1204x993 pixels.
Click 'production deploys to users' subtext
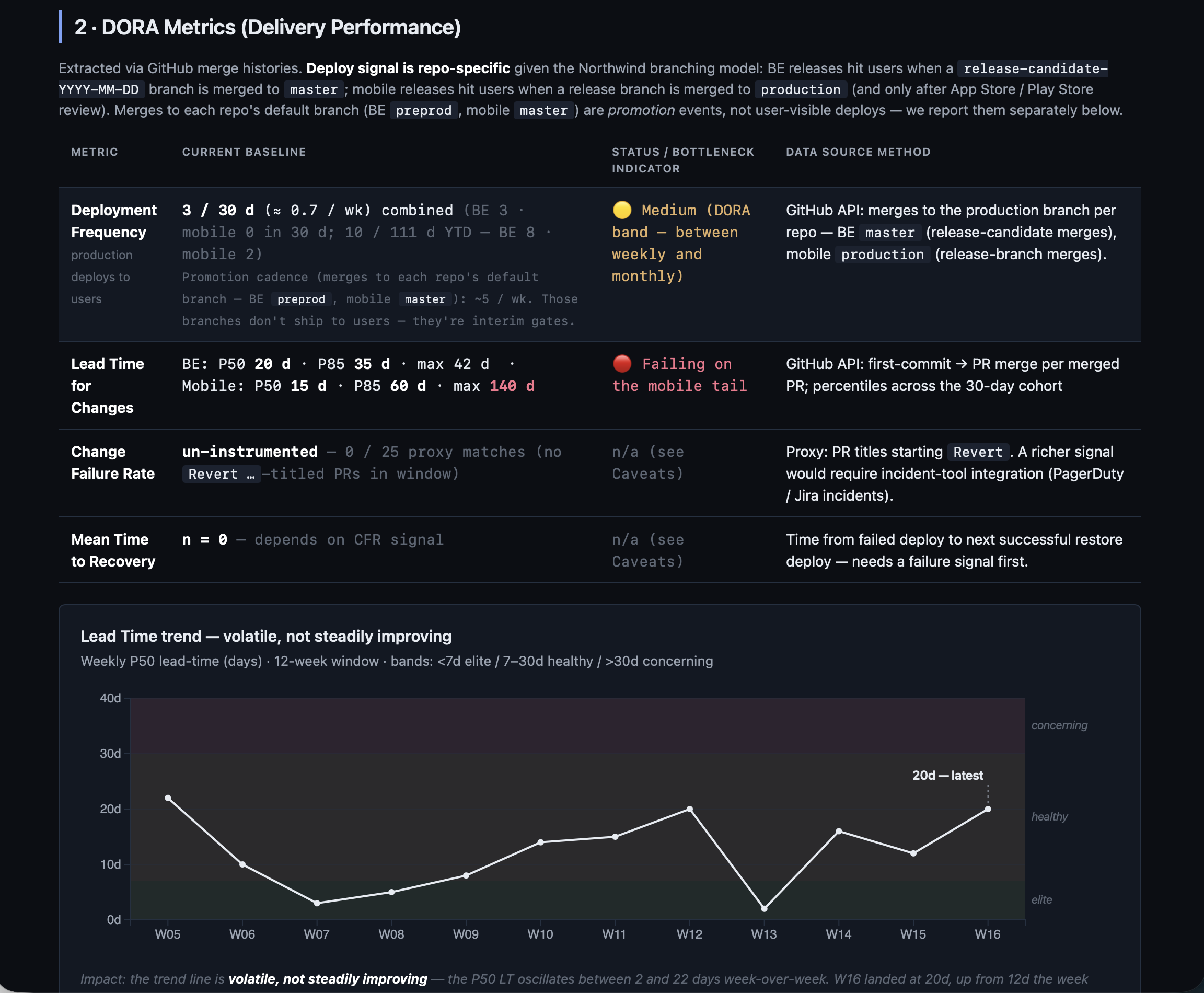pos(101,277)
